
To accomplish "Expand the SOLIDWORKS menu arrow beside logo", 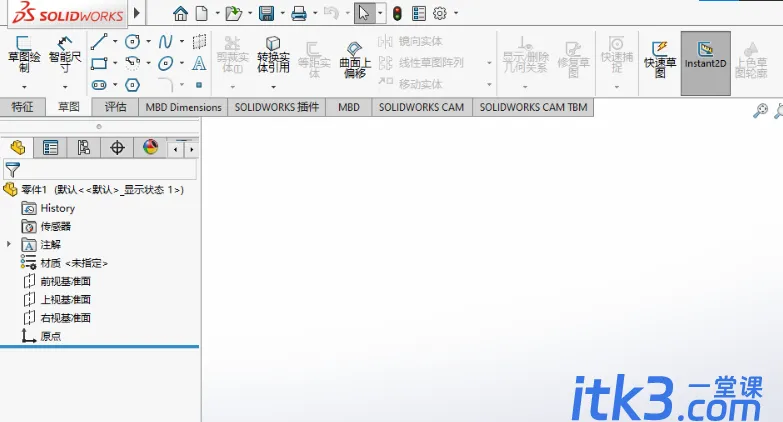I will click(x=137, y=13).
